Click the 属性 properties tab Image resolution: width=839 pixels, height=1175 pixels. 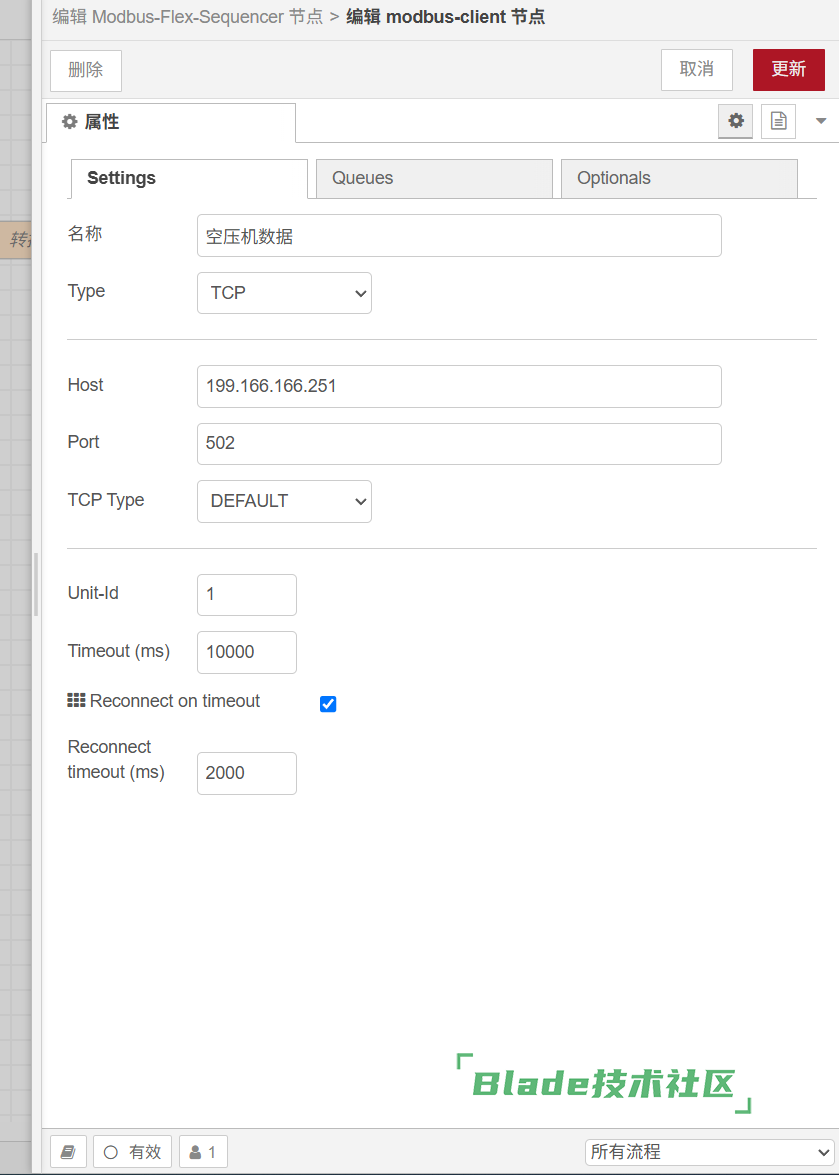click(x=171, y=122)
